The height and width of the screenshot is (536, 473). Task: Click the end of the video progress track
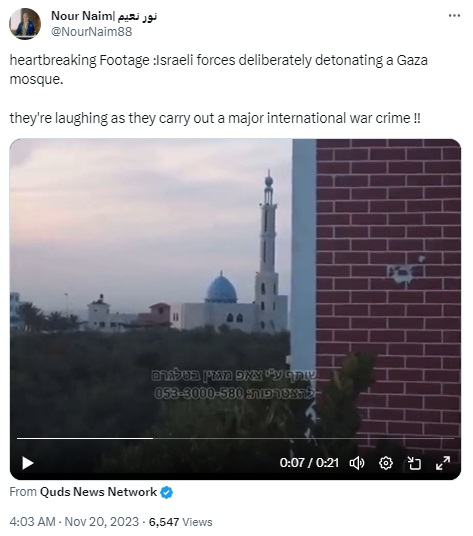coord(452,438)
